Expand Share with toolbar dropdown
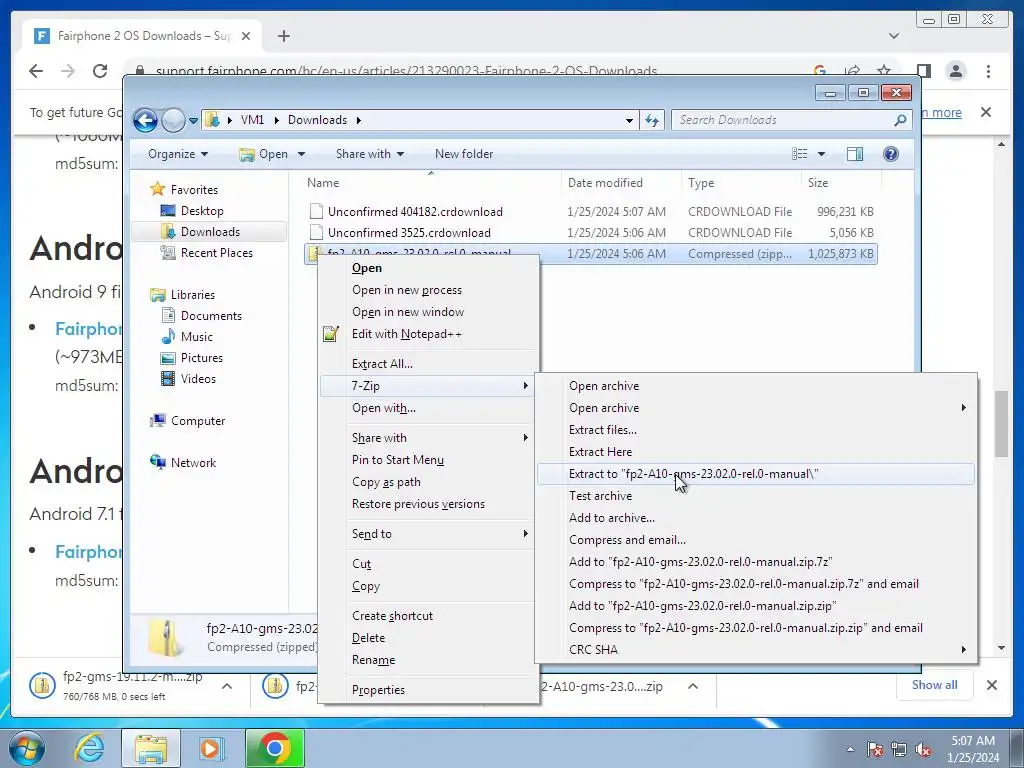Viewport: 1024px width, 768px height. pyautogui.click(x=370, y=154)
